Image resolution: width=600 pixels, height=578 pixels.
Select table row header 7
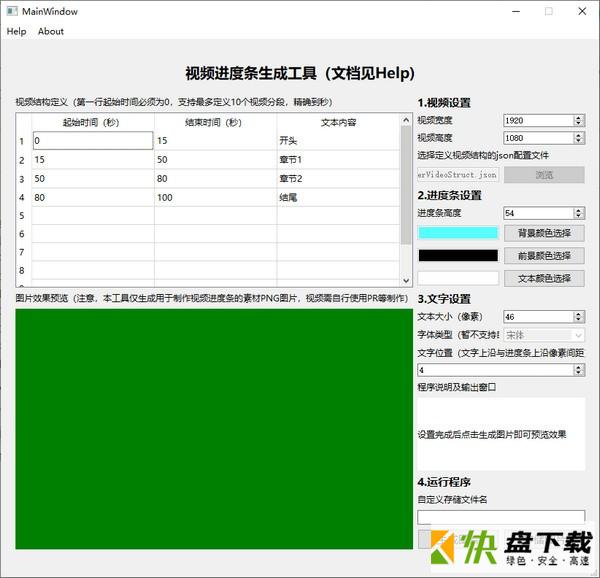pyautogui.click(x=23, y=252)
